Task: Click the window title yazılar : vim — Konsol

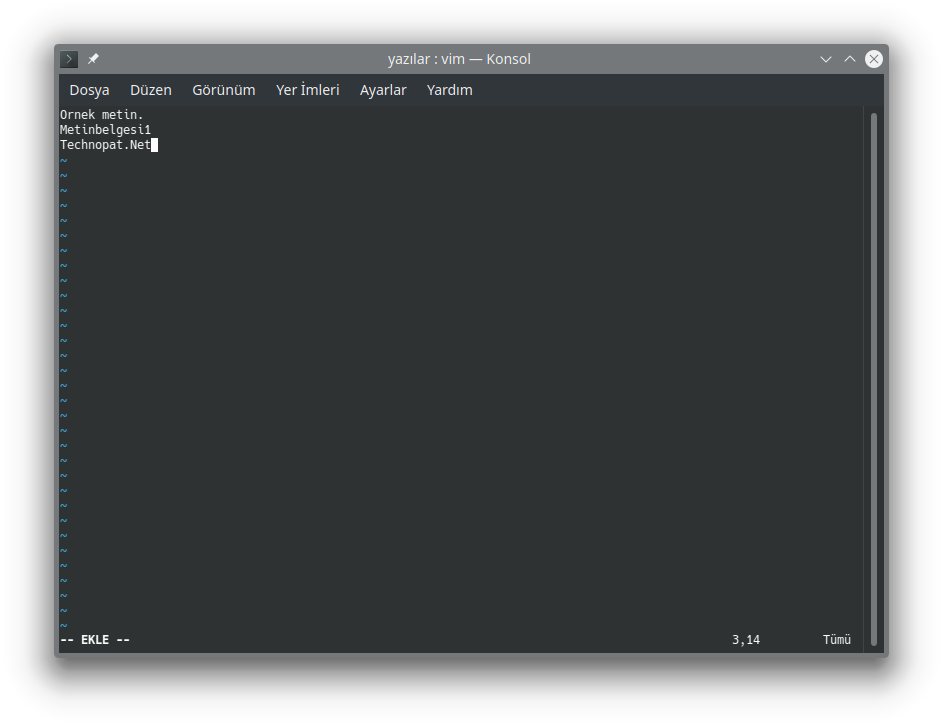Action: (x=458, y=58)
